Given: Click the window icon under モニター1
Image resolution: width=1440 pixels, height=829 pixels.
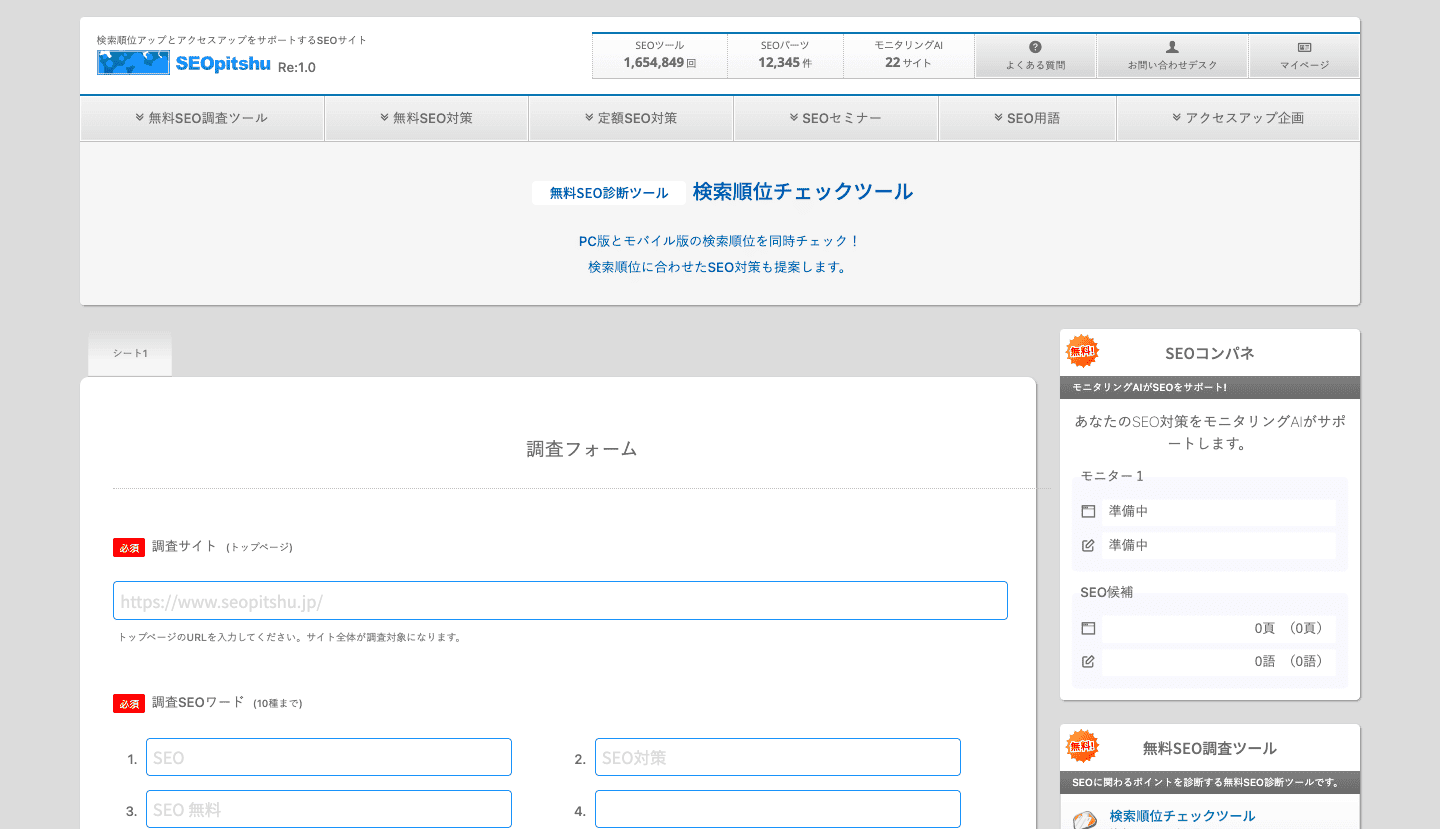Looking at the screenshot, I should coord(1088,511).
